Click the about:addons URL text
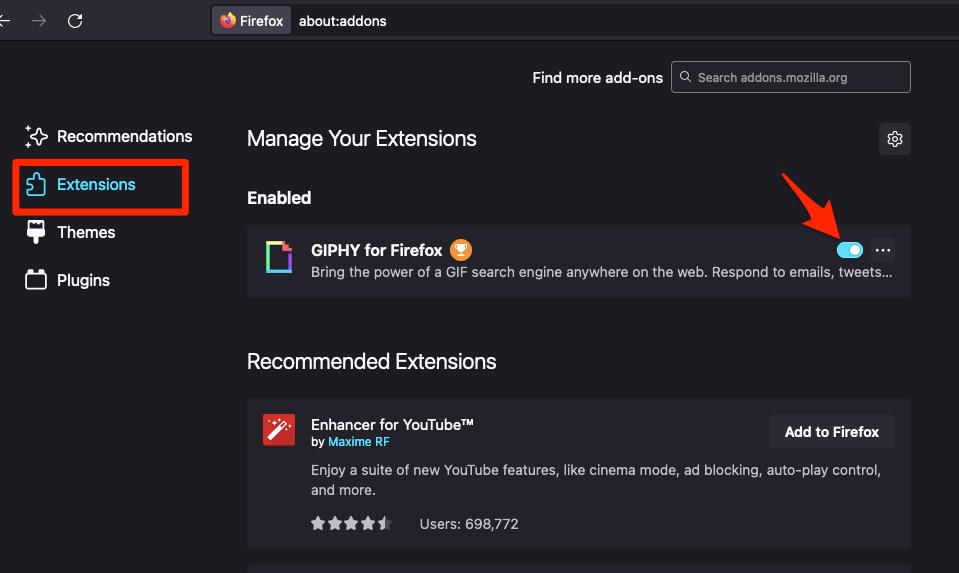 click(x=342, y=21)
